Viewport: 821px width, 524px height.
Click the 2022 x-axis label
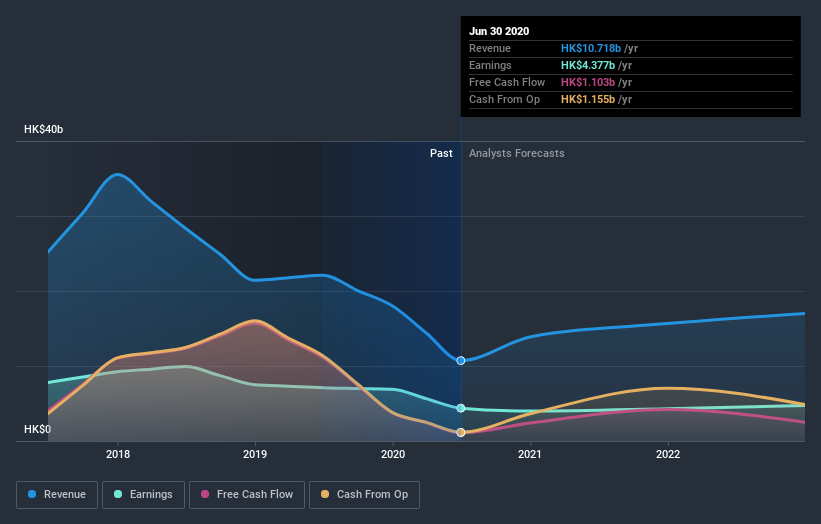(668, 454)
